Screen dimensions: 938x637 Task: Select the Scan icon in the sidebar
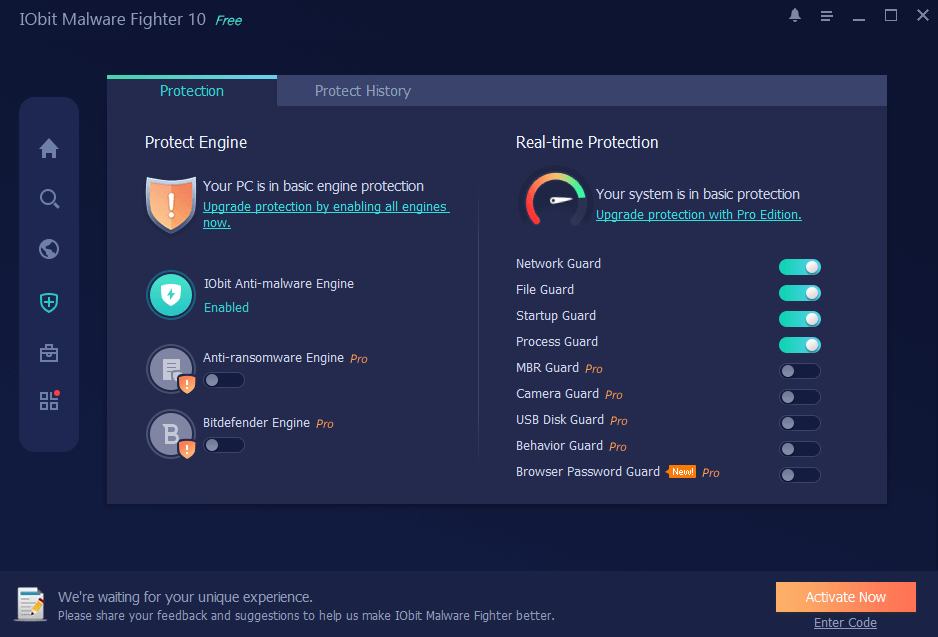tap(48, 199)
